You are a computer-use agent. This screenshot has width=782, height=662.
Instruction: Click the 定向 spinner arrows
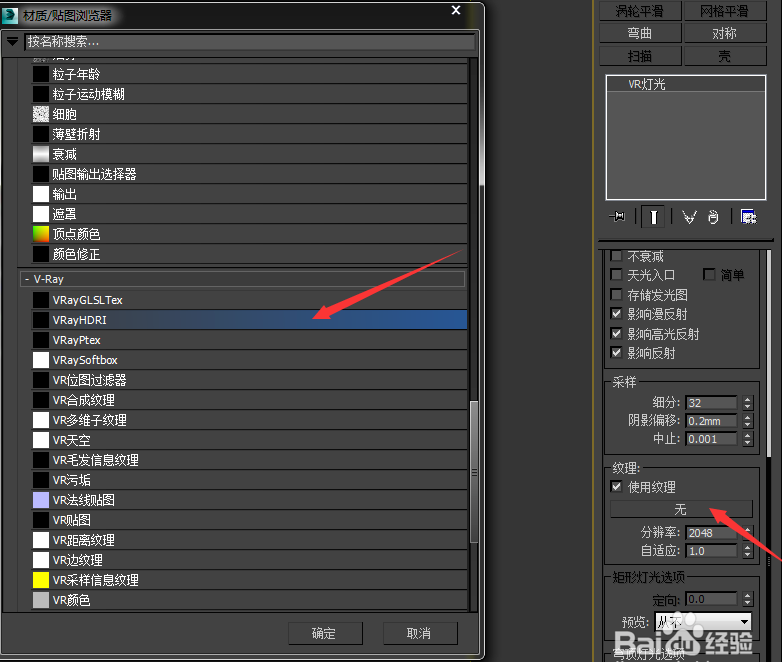point(747,599)
